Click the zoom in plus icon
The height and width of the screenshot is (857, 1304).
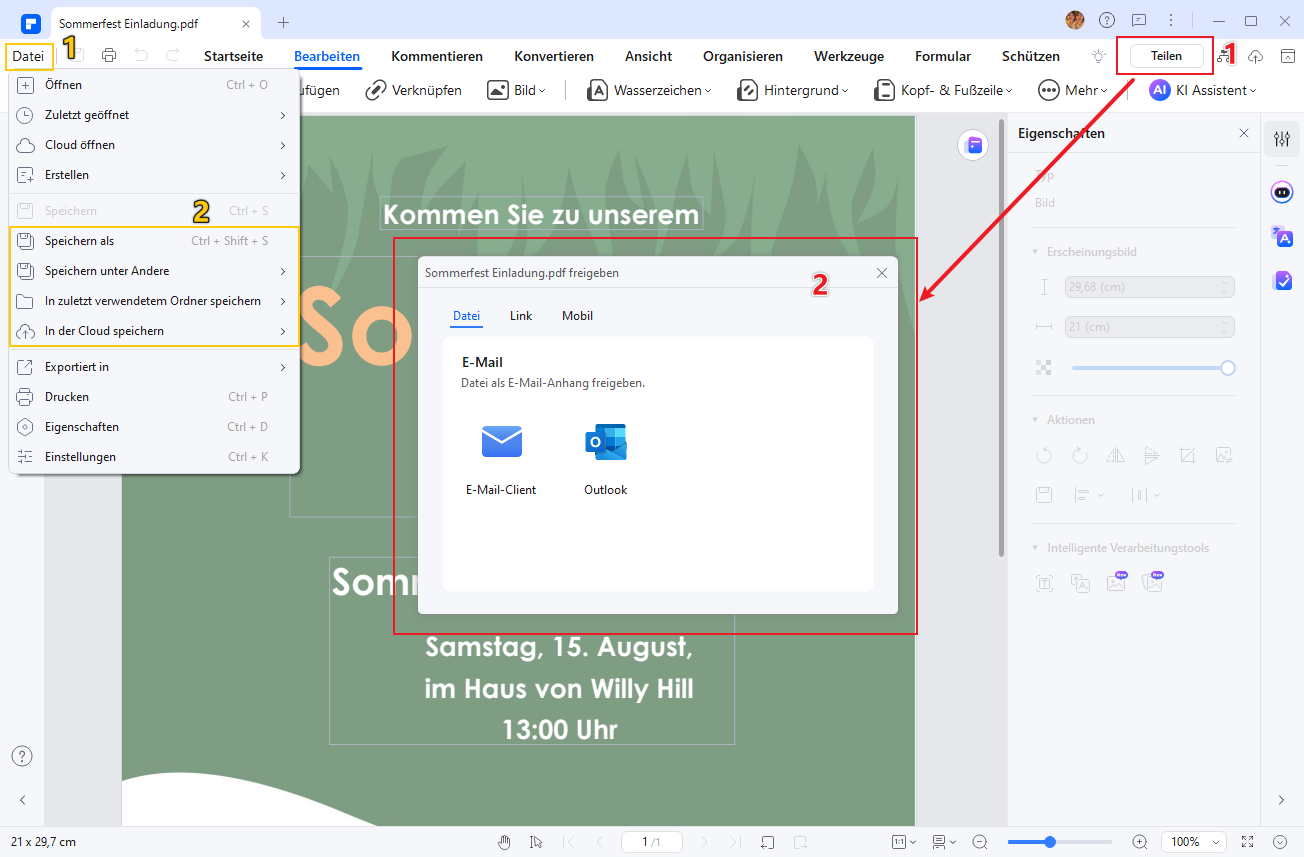pos(1139,842)
